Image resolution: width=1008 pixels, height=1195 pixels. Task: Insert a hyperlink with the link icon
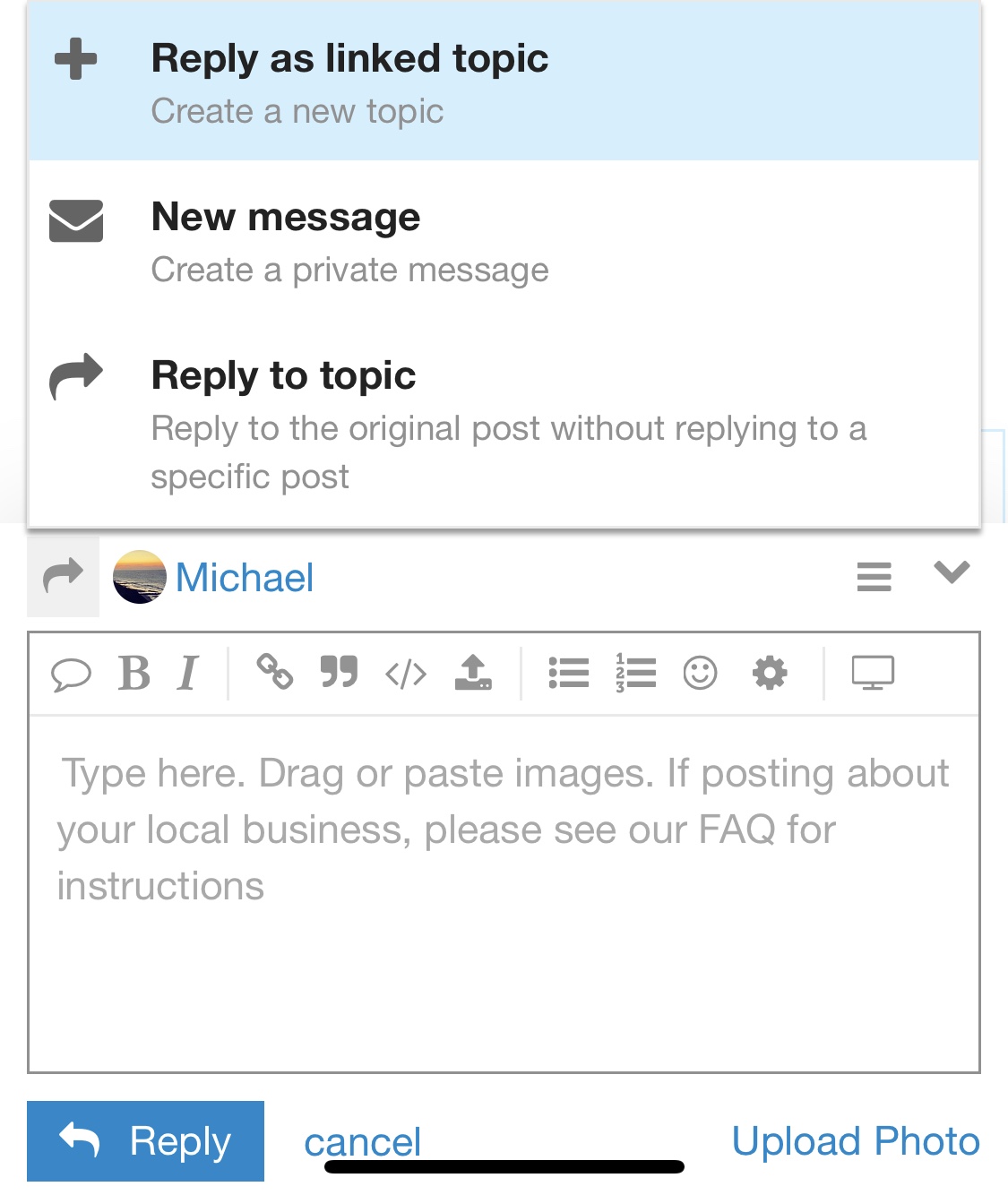(x=274, y=672)
